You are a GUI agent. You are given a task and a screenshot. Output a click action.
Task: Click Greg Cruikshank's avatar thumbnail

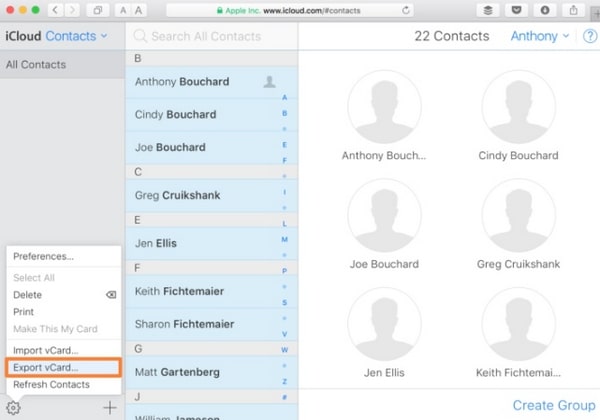click(518, 215)
